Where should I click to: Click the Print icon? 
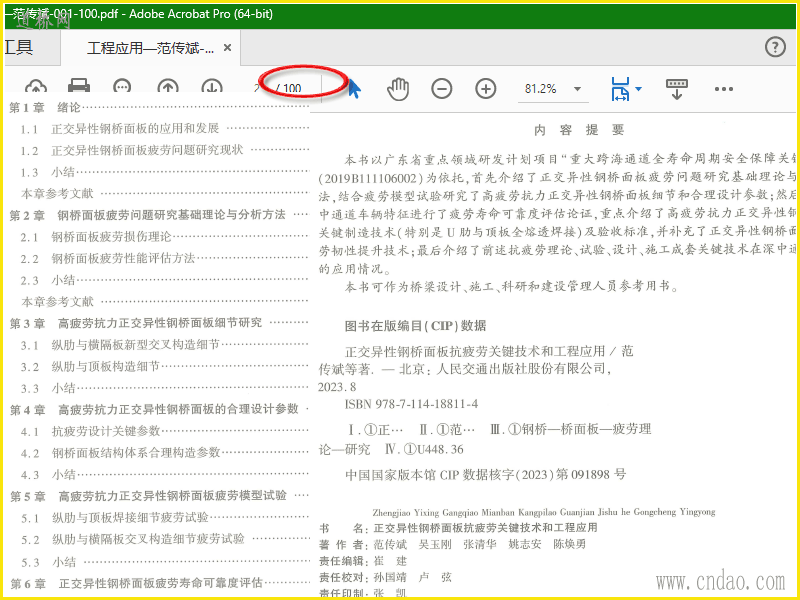pyautogui.click(x=79, y=86)
